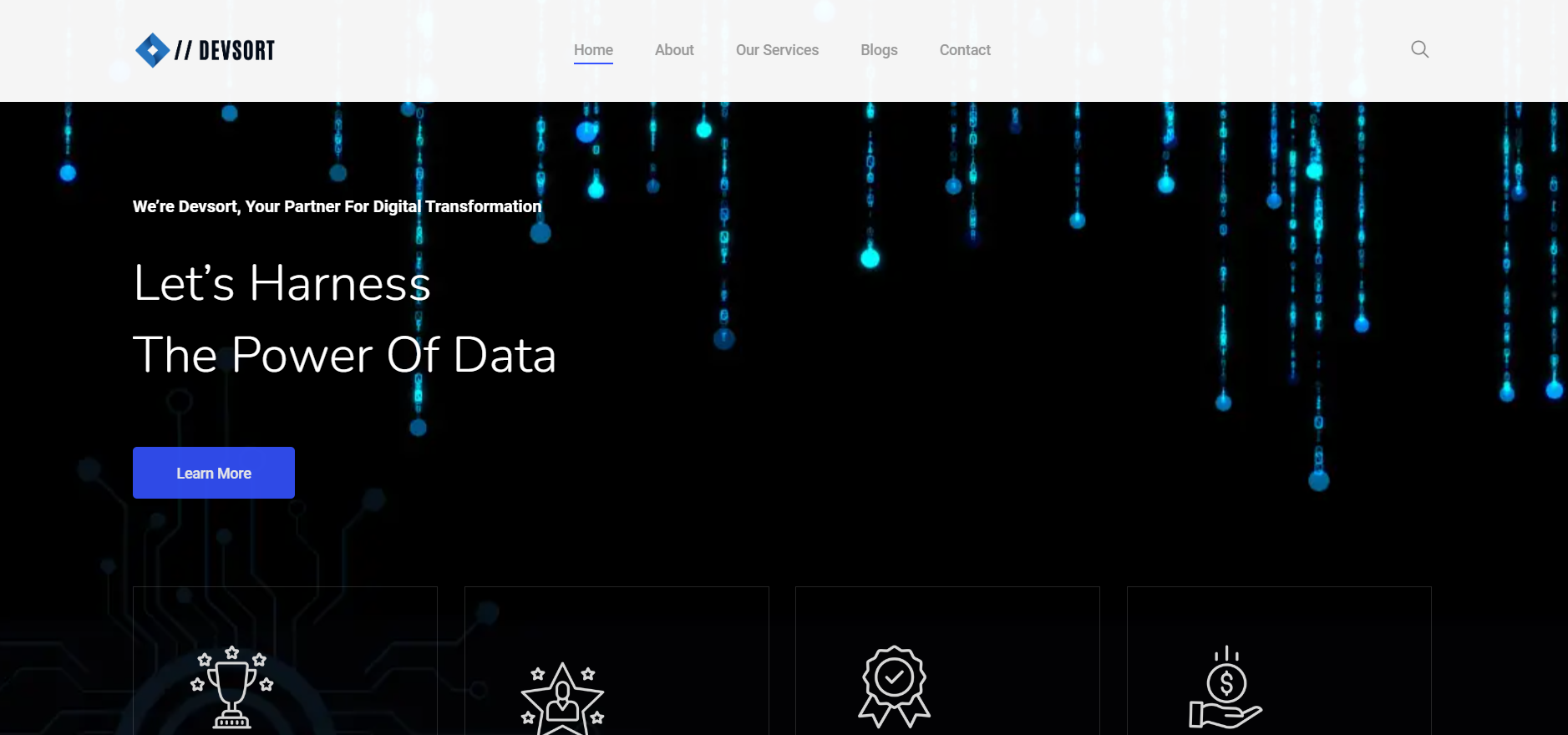The height and width of the screenshot is (735, 1568).
Task: Click the Digital Transformation tagline text
Action: (337, 206)
